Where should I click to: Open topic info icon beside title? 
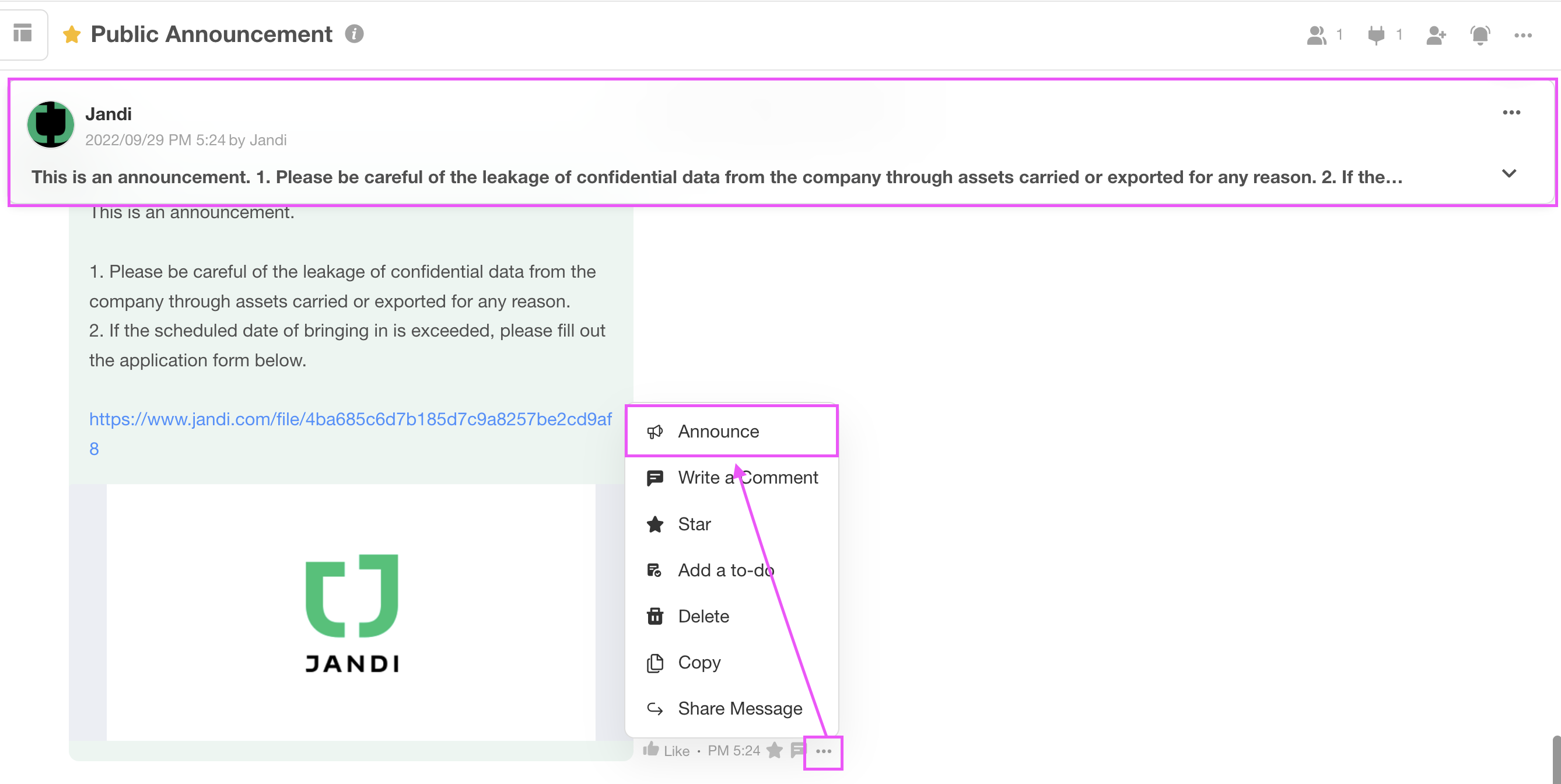pyautogui.click(x=355, y=34)
